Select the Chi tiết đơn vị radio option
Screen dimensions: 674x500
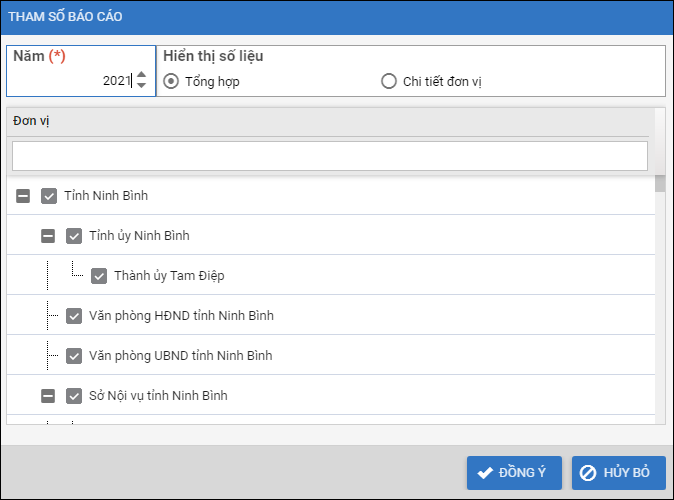pos(389,81)
